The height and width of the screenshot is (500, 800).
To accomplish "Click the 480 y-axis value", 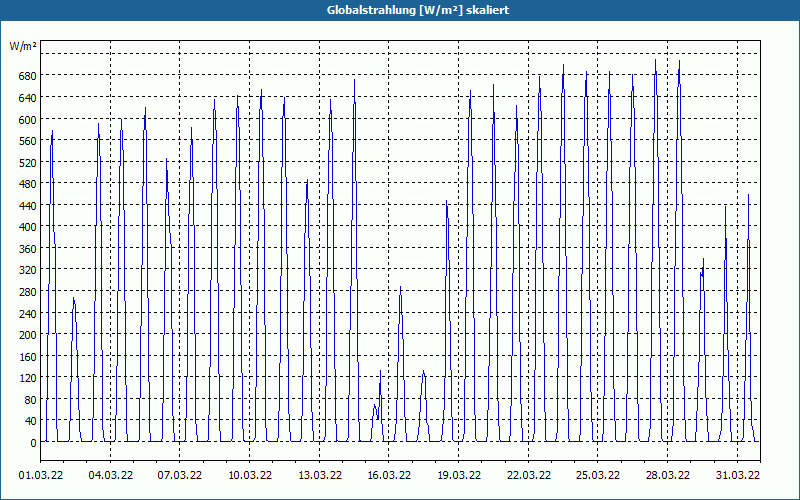I will point(27,184).
